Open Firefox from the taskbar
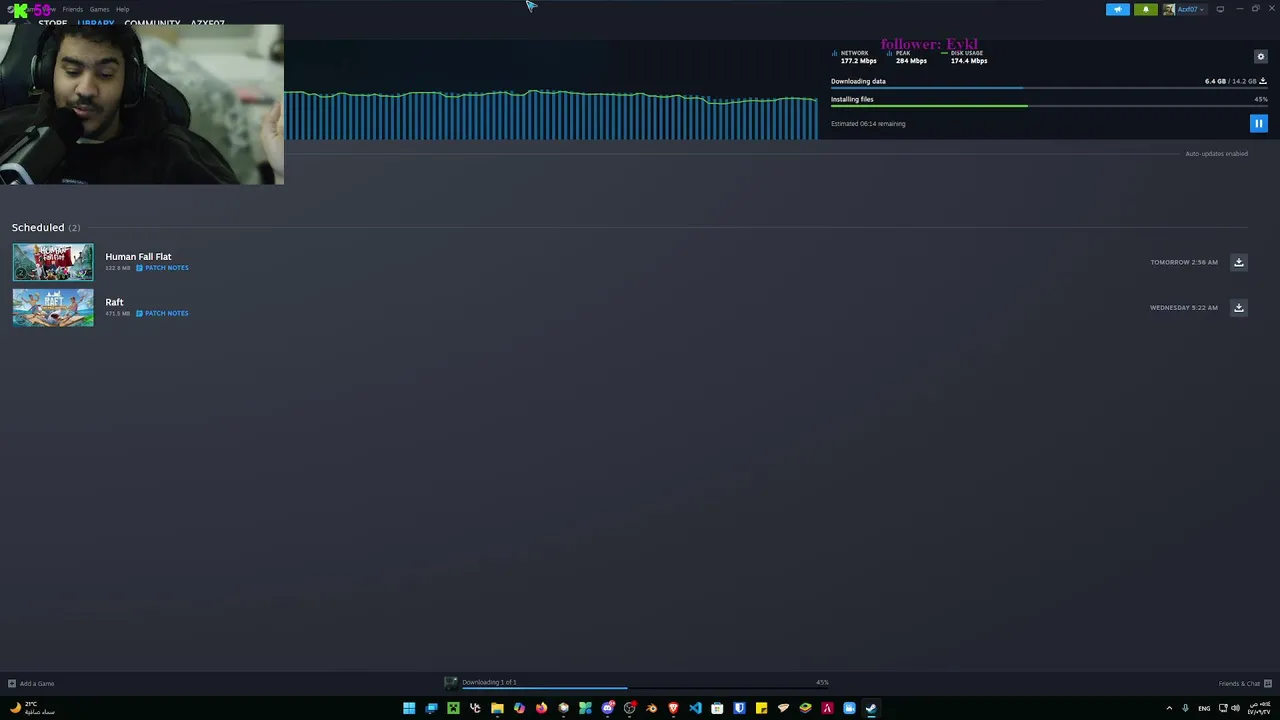 (541, 708)
